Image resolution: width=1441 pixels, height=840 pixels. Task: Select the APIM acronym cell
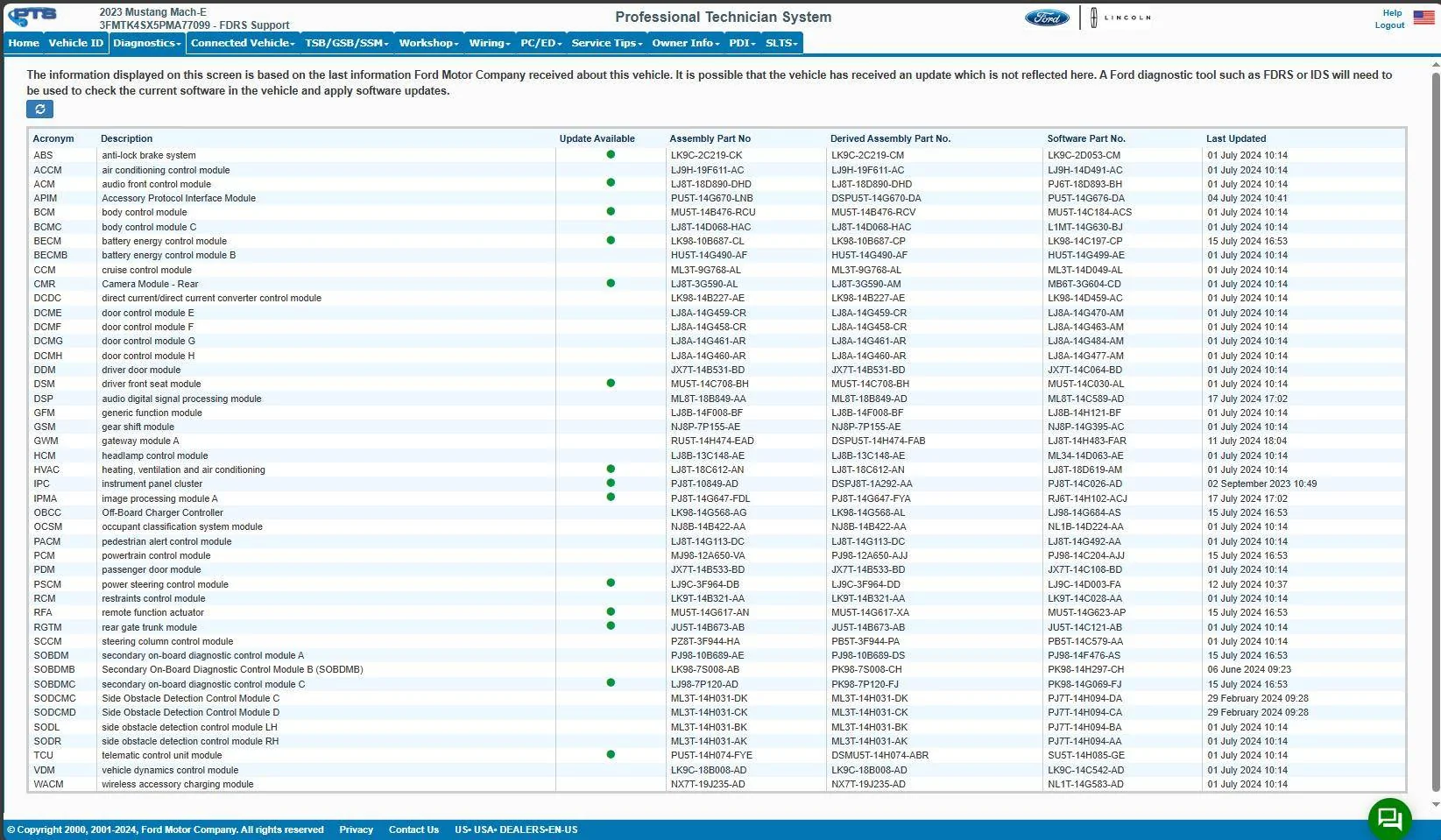click(46, 198)
